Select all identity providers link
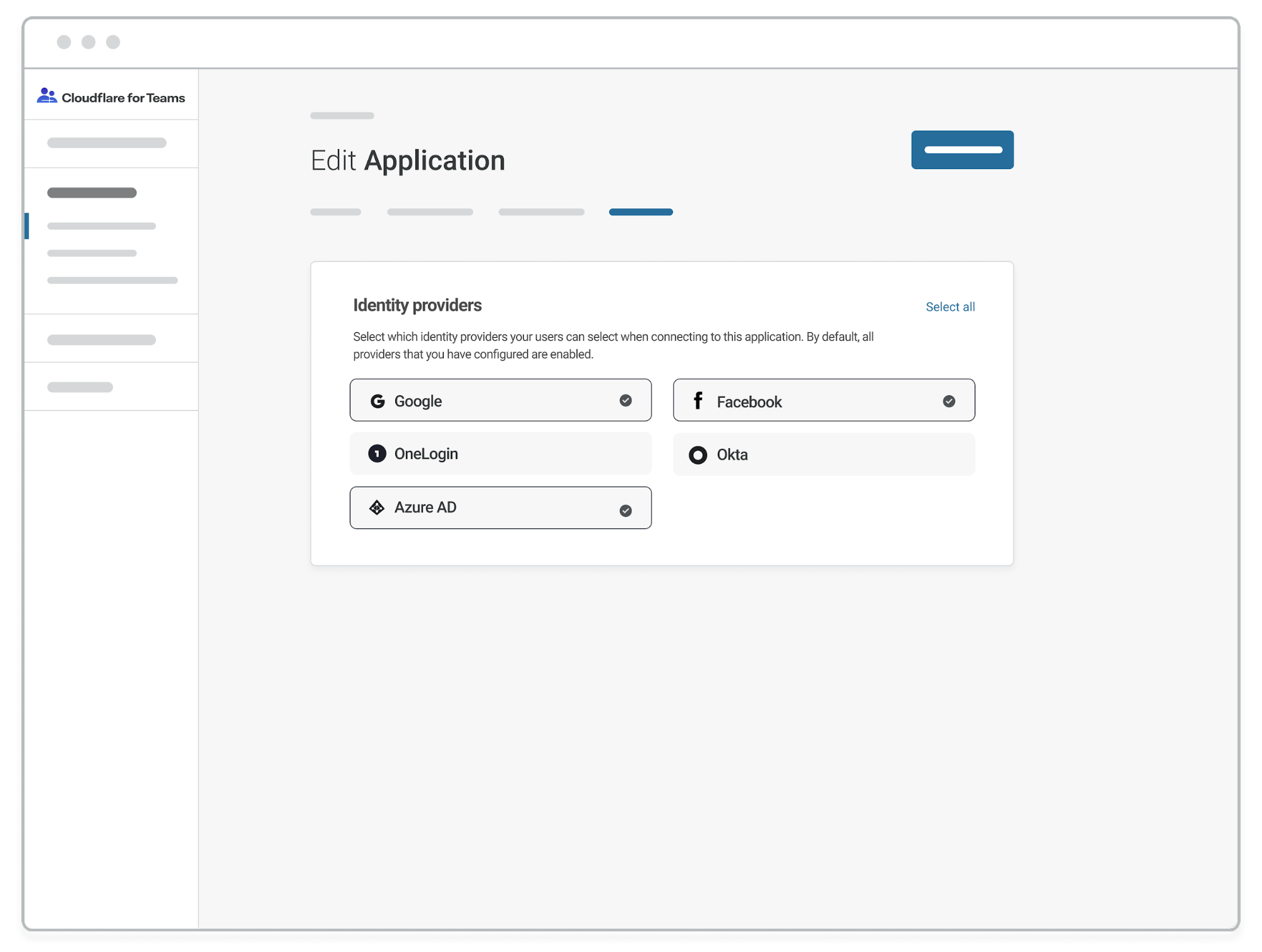This screenshot has width=1262, height=952. point(950,307)
